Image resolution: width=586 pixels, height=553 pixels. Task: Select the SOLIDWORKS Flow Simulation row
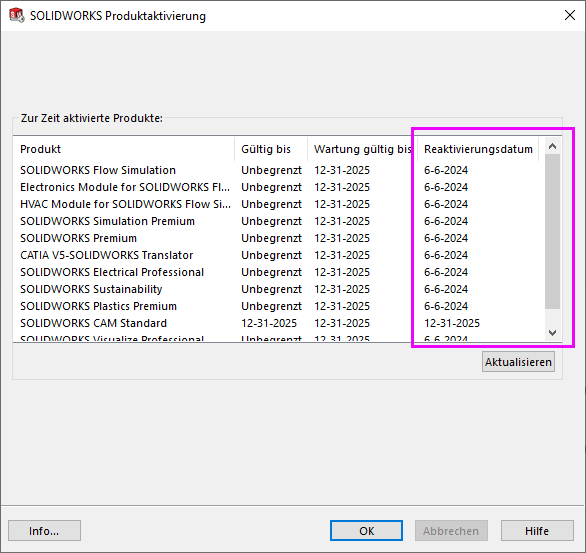pos(279,170)
